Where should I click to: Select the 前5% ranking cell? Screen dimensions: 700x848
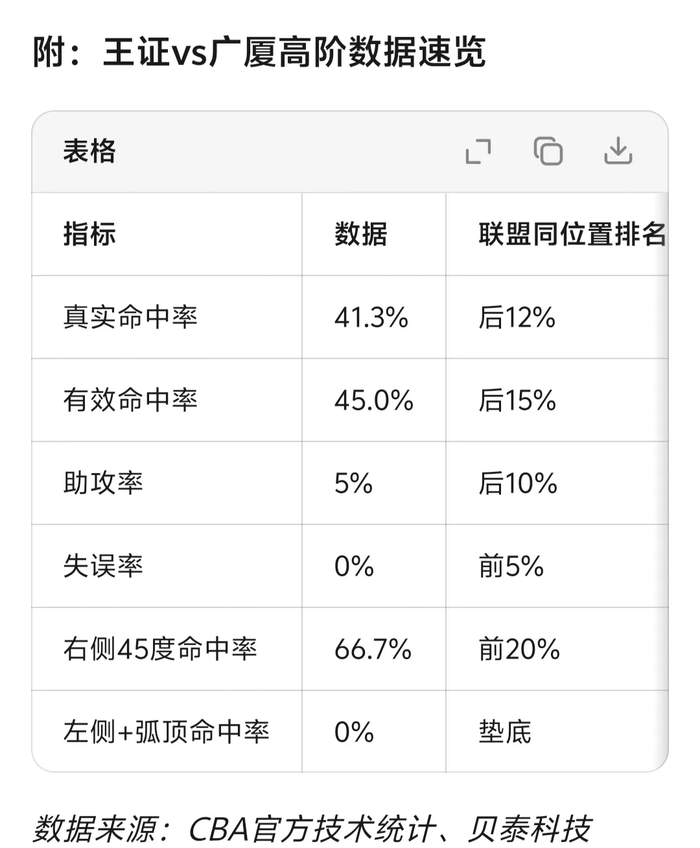pyautogui.click(x=511, y=566)
